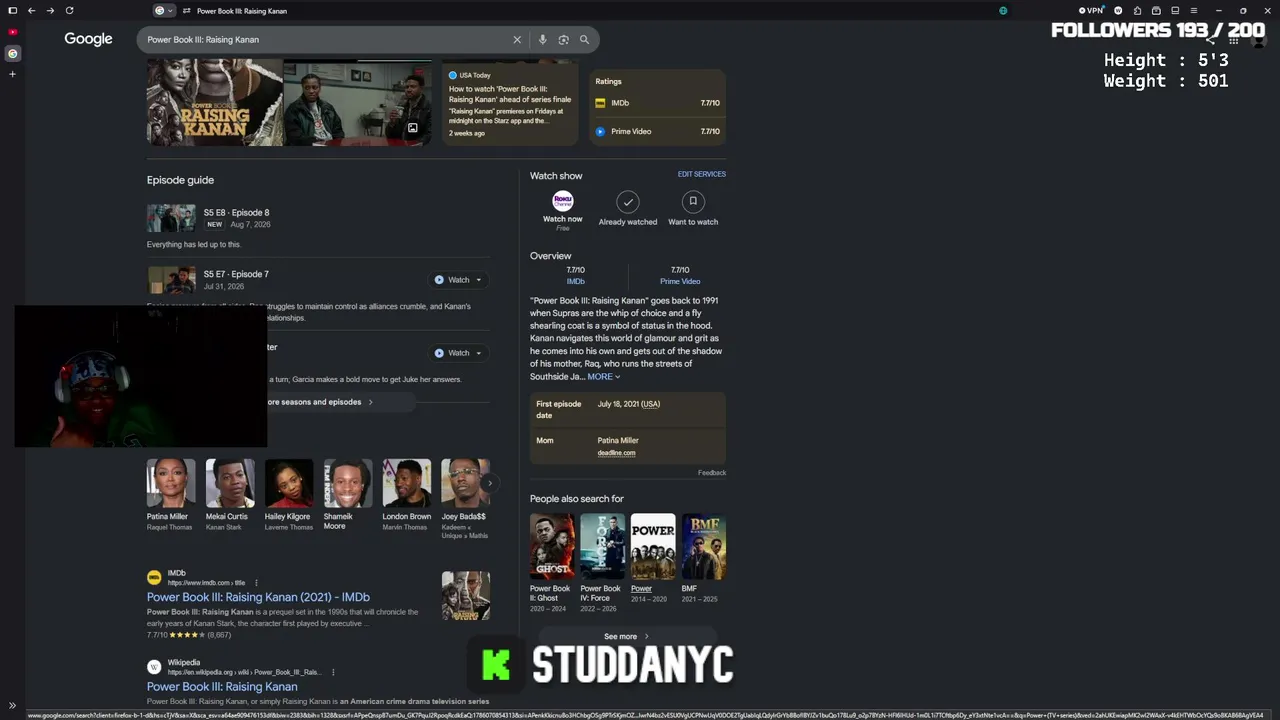1280x720 pixels.
Task: Open the S5 E7 episode thumbnail
Action: point(171,280)
